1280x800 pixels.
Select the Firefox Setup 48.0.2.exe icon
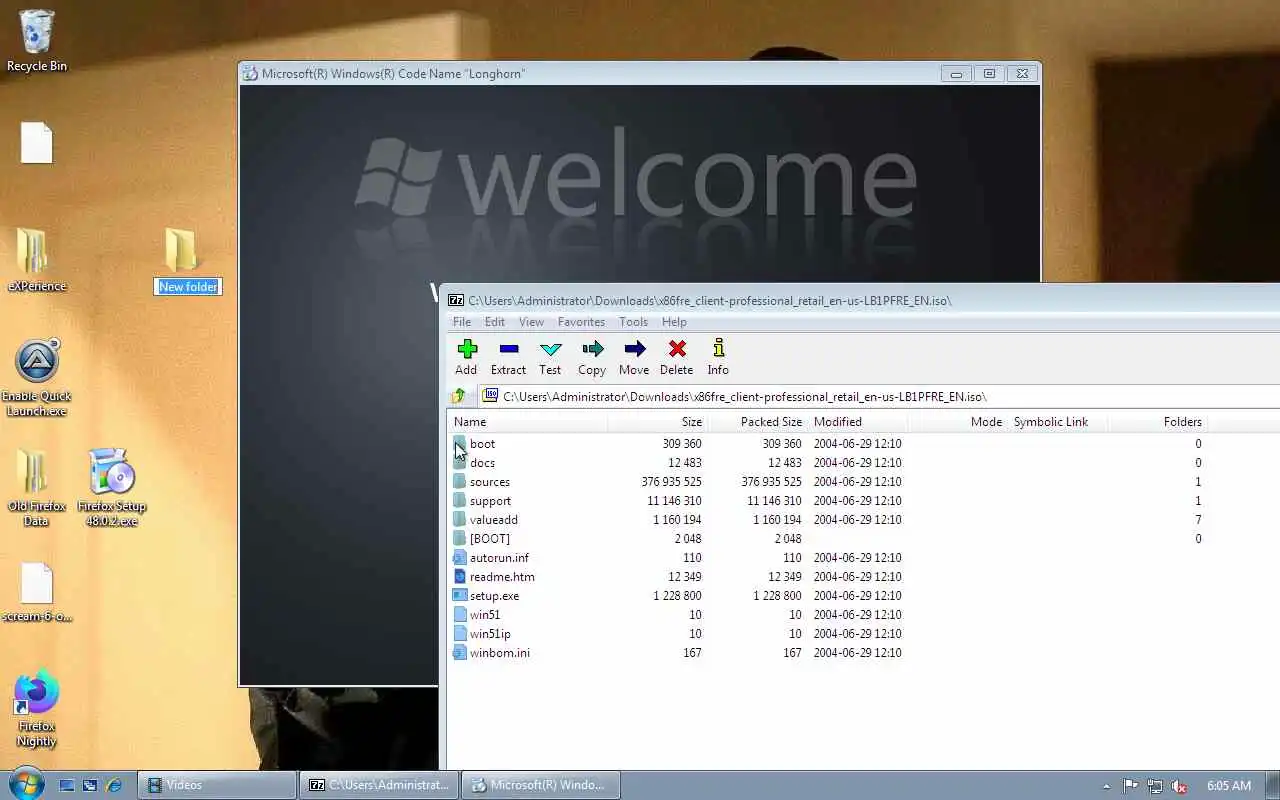pyautogui.click(x=111, y=488)
